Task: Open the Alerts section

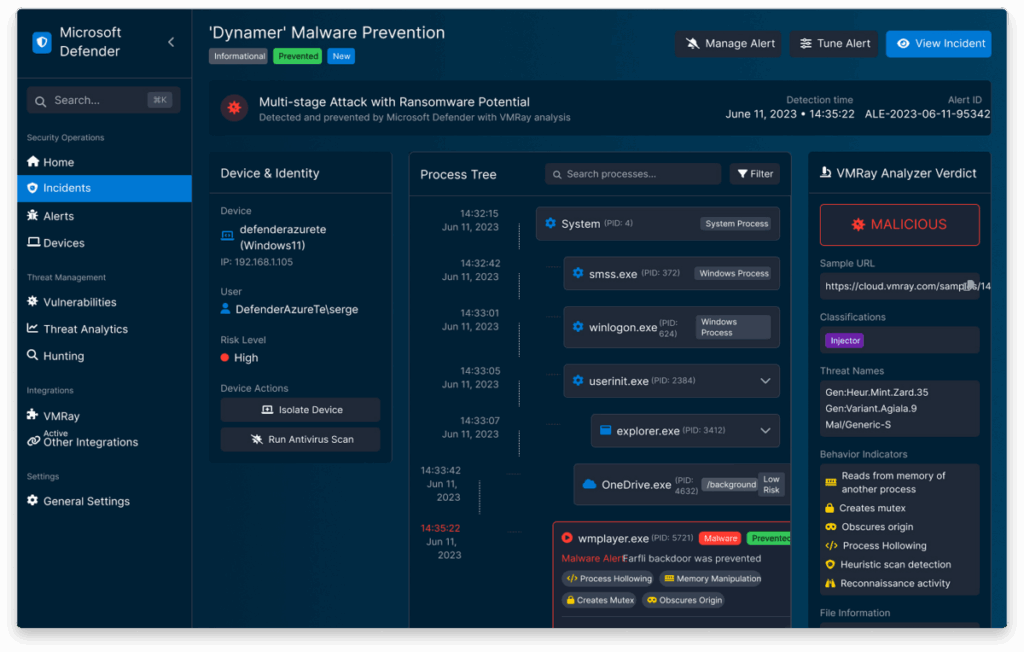Action: (x=104, y=216)
